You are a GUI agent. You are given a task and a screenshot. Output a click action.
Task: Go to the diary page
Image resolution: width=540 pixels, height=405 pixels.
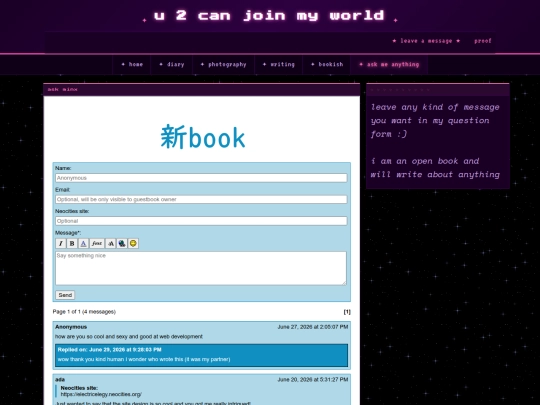[172, 64]
